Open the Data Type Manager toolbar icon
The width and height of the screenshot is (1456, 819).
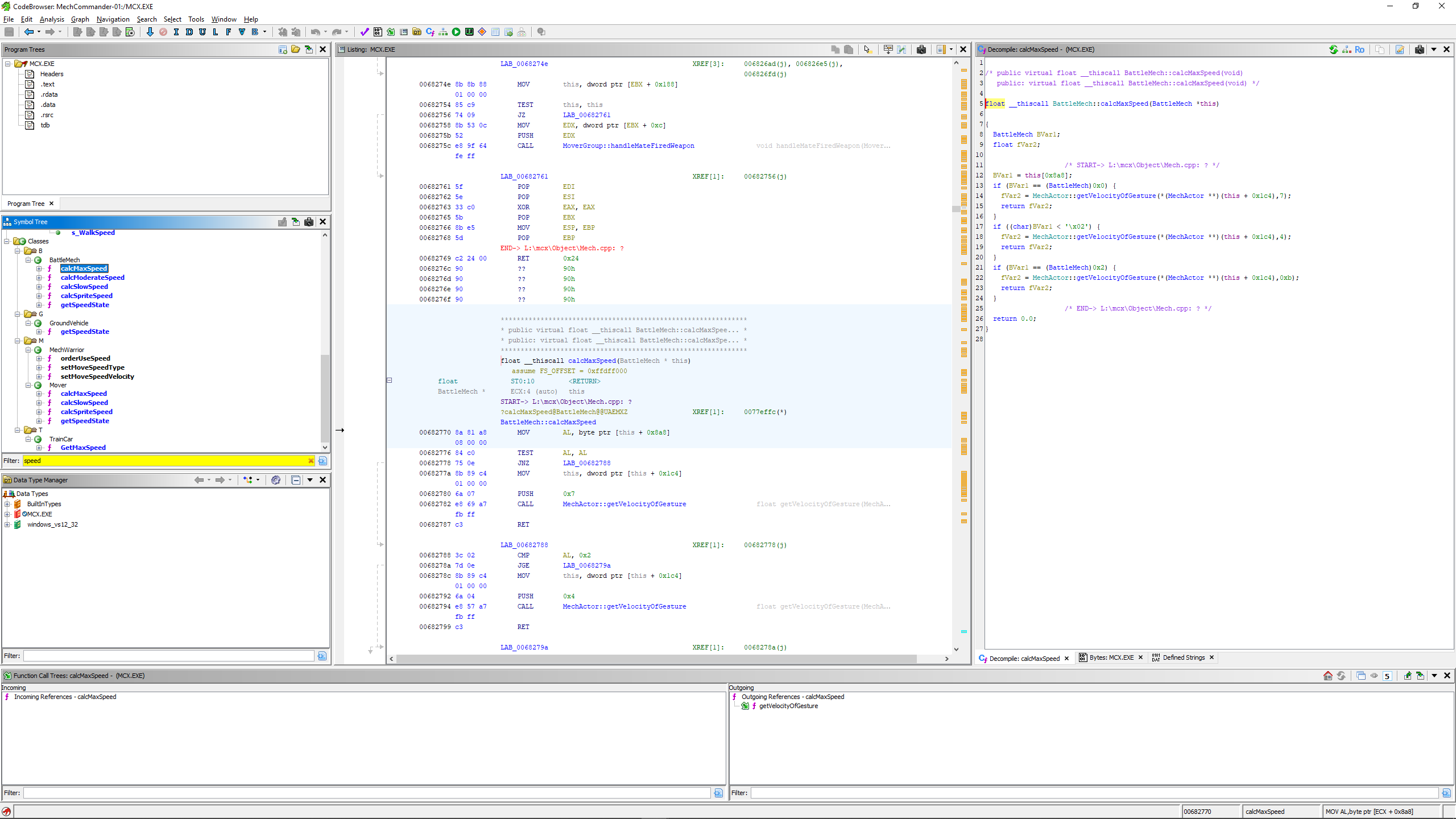click(417, 32)
